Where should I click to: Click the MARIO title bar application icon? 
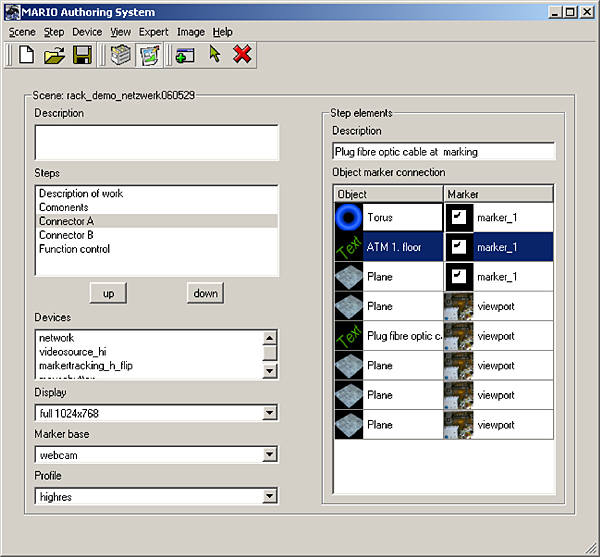pyautogui.click(x=12, y=12)
